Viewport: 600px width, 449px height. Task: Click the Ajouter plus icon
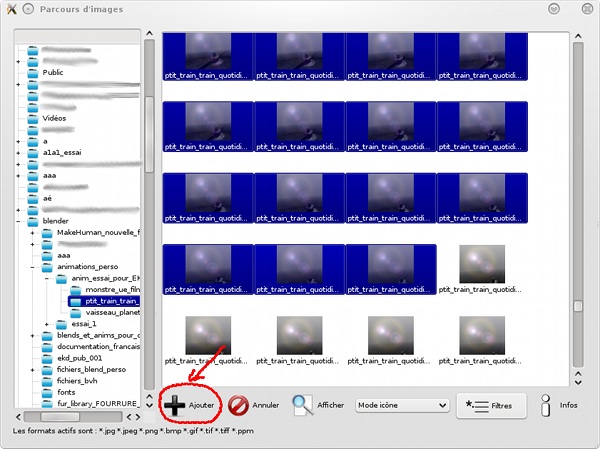tap(174, 405)
